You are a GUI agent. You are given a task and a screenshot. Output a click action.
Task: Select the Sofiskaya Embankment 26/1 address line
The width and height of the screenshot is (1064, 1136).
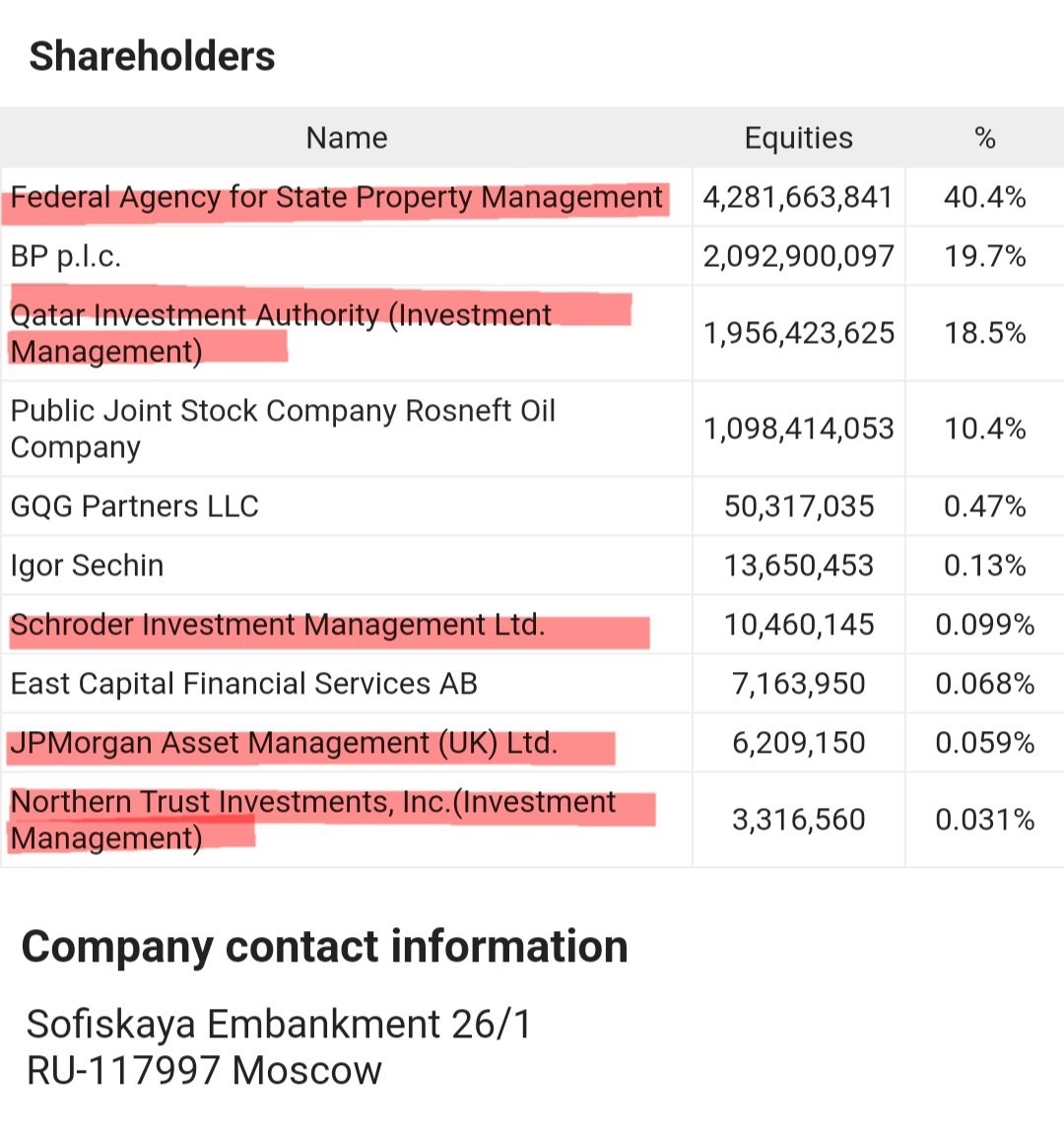[279, 1025]
